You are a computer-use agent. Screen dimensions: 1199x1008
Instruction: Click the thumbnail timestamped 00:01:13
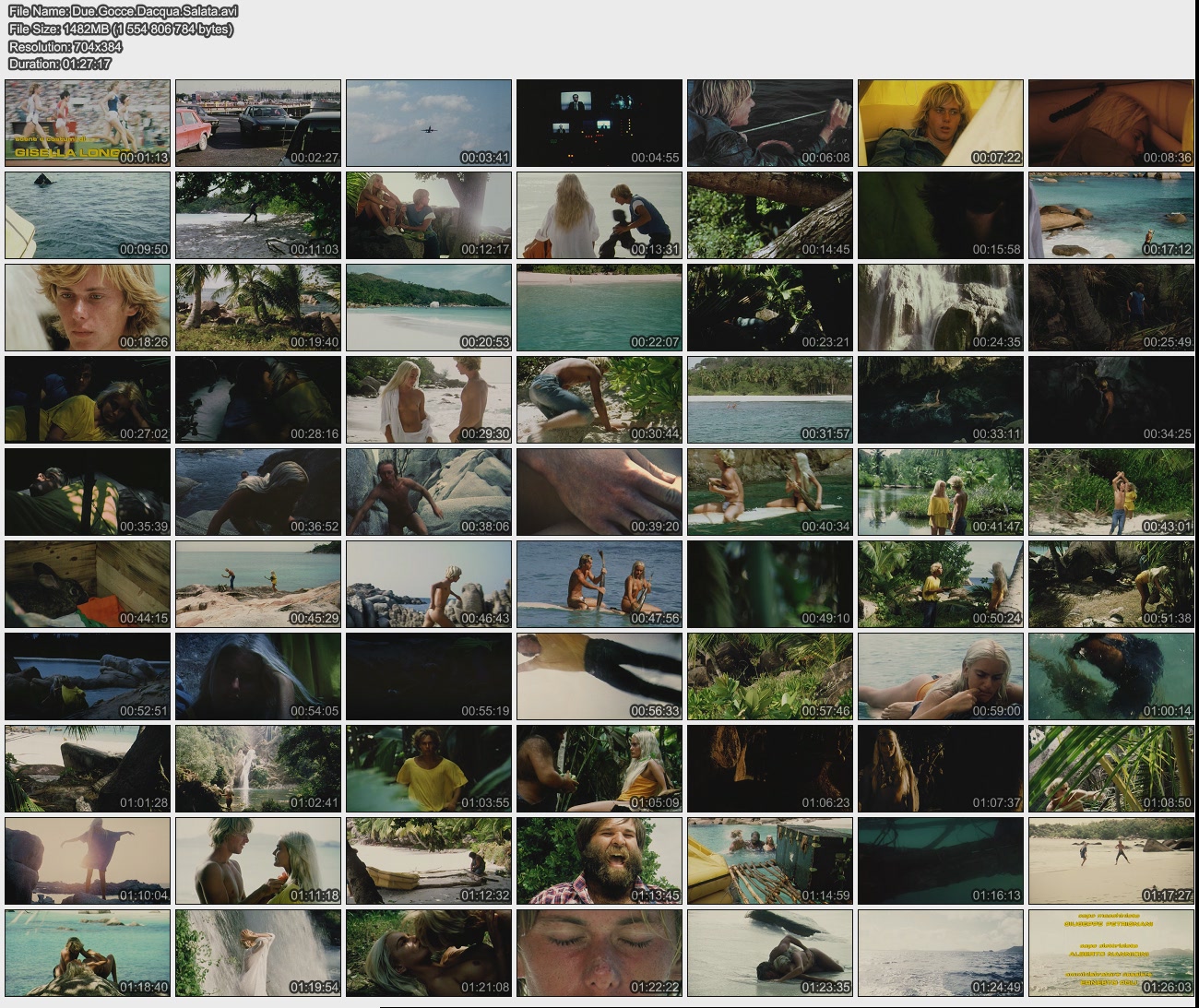point(88,123)
